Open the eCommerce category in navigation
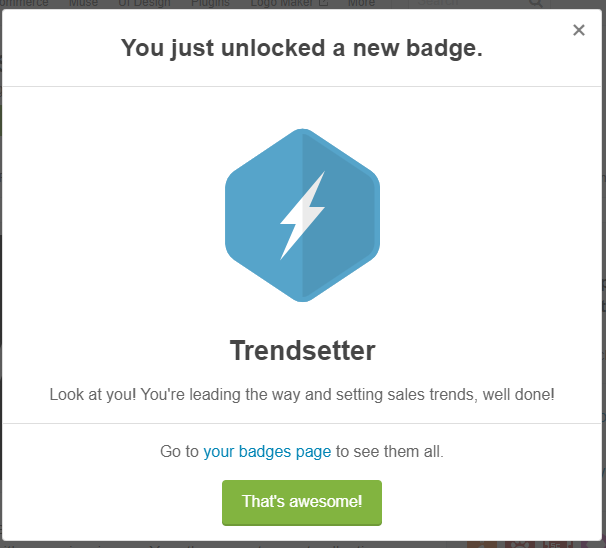Screen dimensions: 606x548 pos(25,4)
